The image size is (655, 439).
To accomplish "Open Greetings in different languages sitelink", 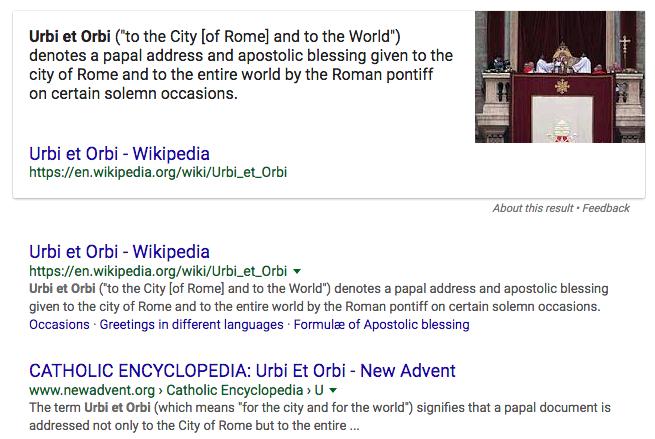I will tap(191, 325).
